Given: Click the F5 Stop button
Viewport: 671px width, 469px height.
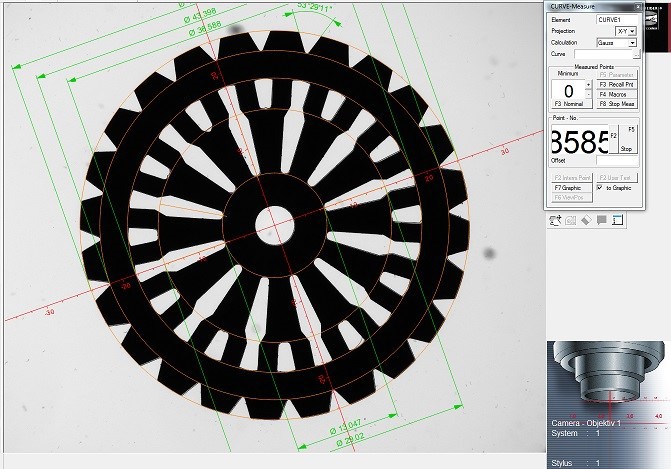Looking at the screenshot, I should click(628, 139).
